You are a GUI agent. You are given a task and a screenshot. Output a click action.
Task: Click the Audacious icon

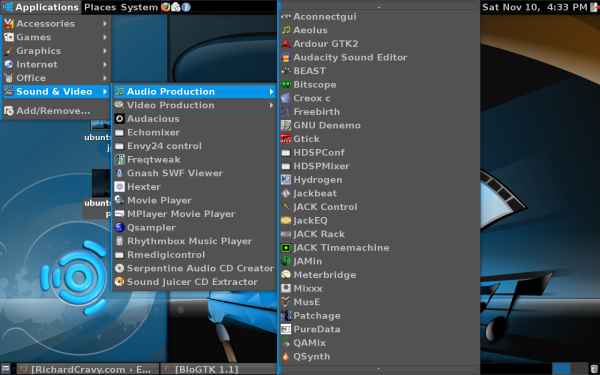click(x=119, y=119)
